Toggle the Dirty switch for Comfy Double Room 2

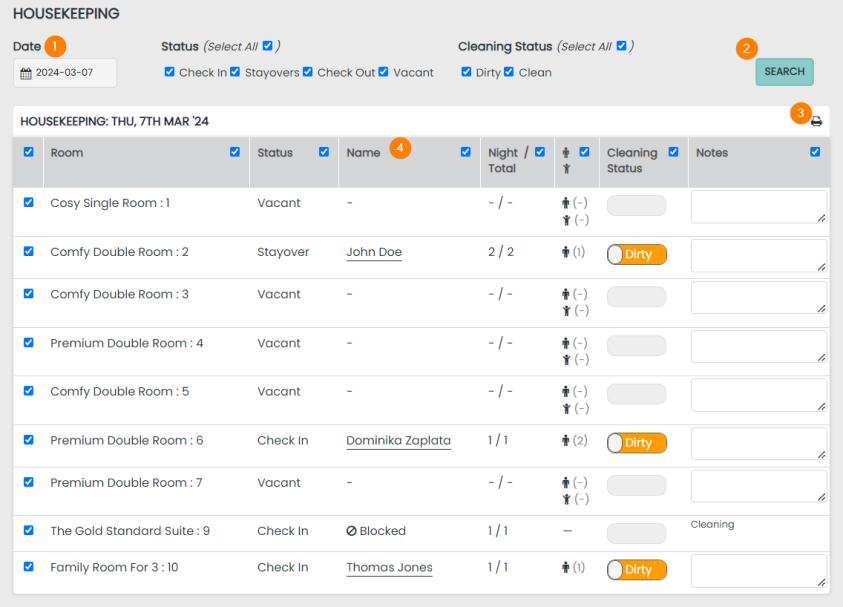(636, 254)
